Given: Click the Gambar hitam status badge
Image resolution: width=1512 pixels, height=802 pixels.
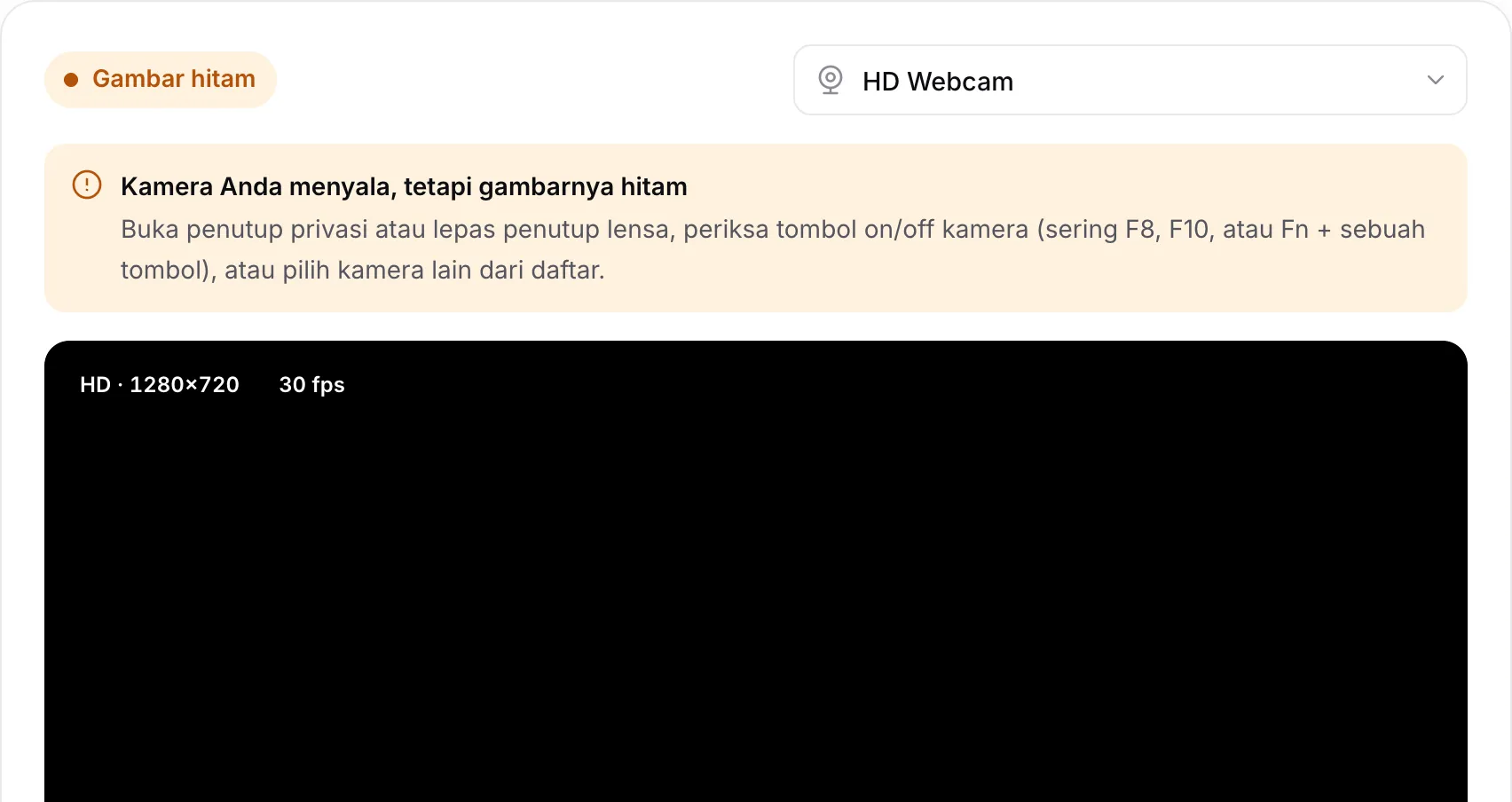Looking at the screenshot, I should point(161,79).
